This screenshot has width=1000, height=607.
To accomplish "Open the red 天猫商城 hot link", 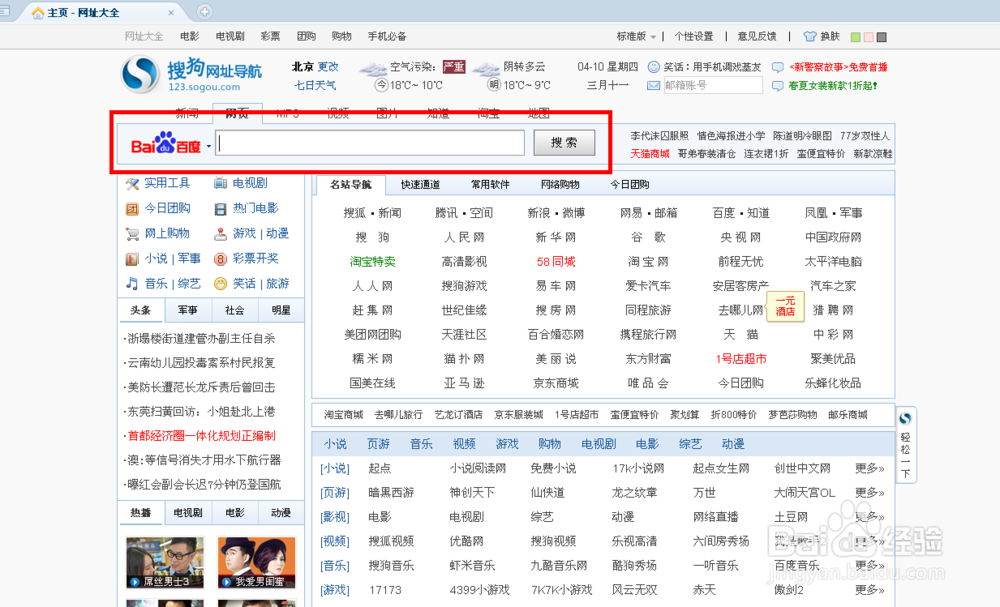I will click(650, 154).
